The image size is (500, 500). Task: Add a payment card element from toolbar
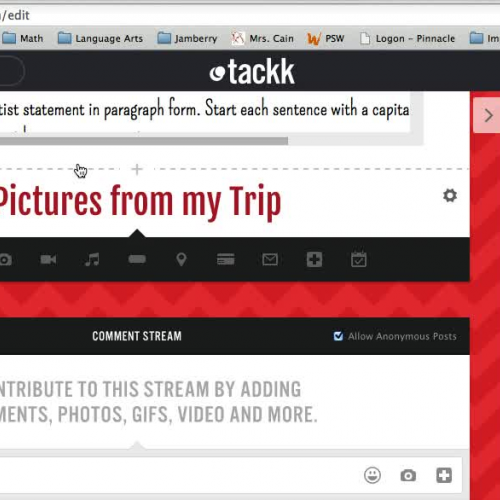226,259
